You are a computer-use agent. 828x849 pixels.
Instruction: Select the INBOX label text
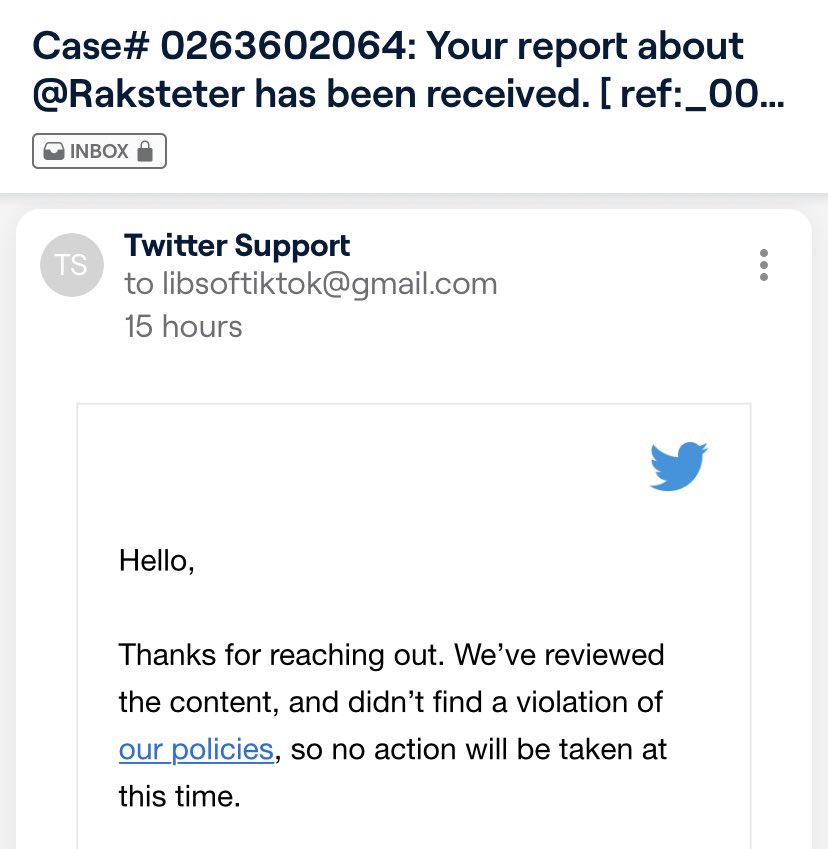[x=99, y=152]
